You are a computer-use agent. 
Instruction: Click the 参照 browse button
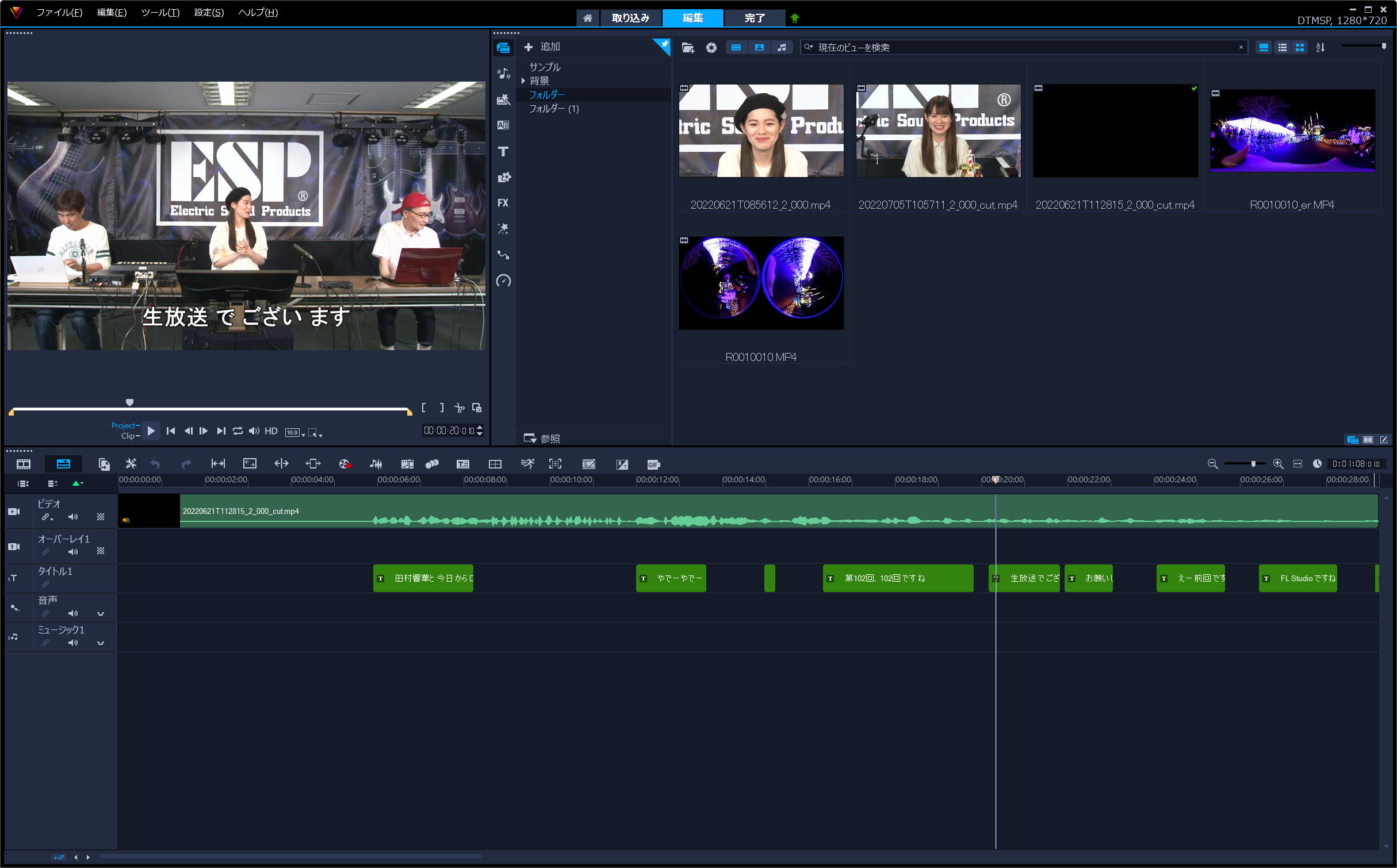click(x=541, y=439)
